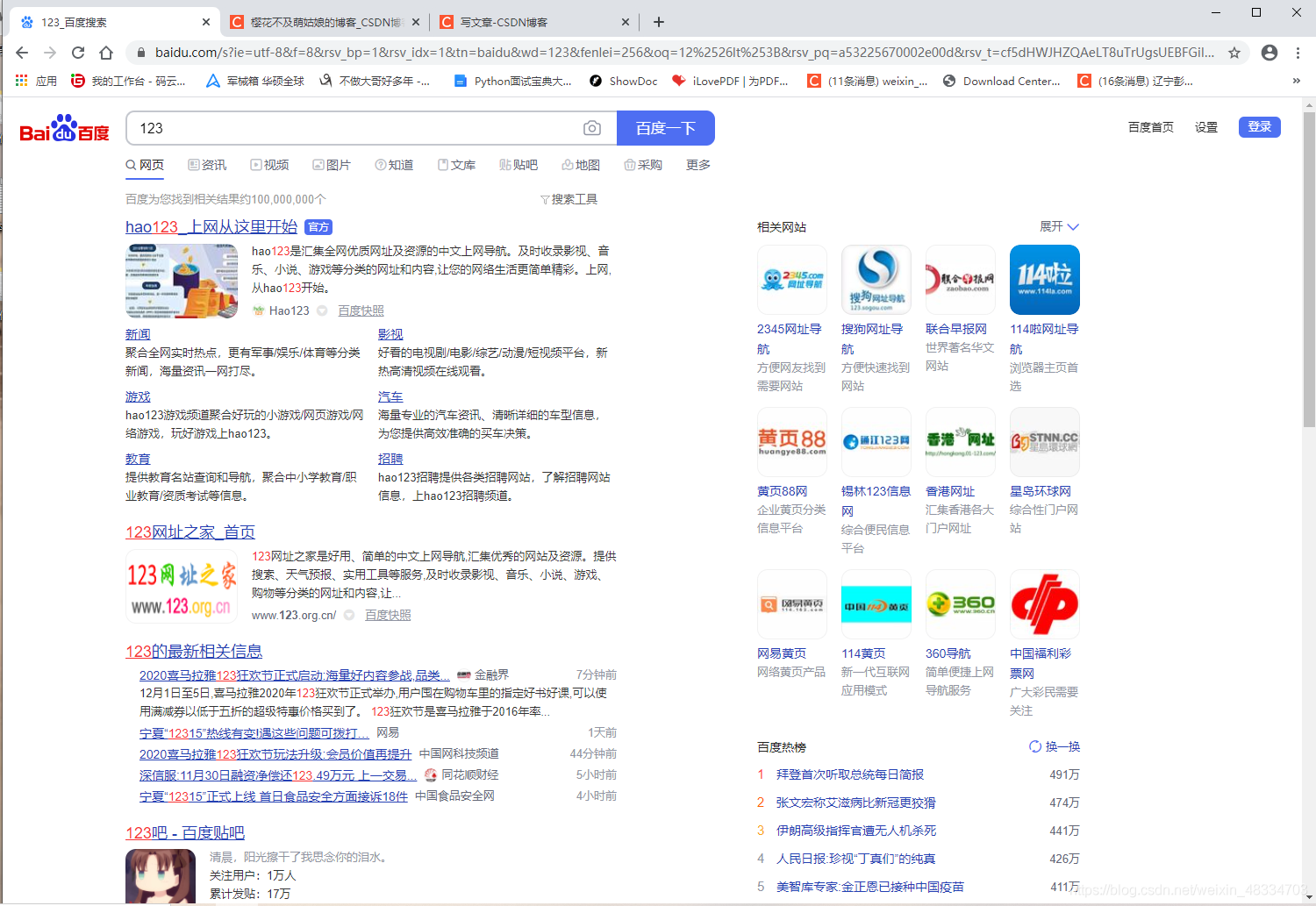Open hot topic 张文宏称艾滋病比新冠更狡猾
This screenshot has height=906, width=1316.
[x=856, y=803]
